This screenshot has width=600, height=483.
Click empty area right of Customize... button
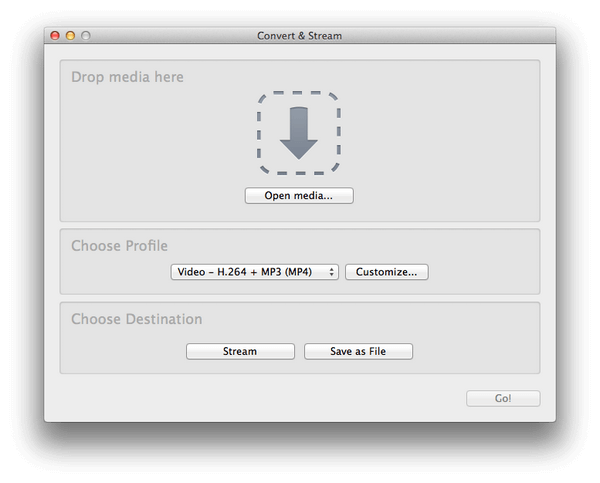[x=483, y=272]
